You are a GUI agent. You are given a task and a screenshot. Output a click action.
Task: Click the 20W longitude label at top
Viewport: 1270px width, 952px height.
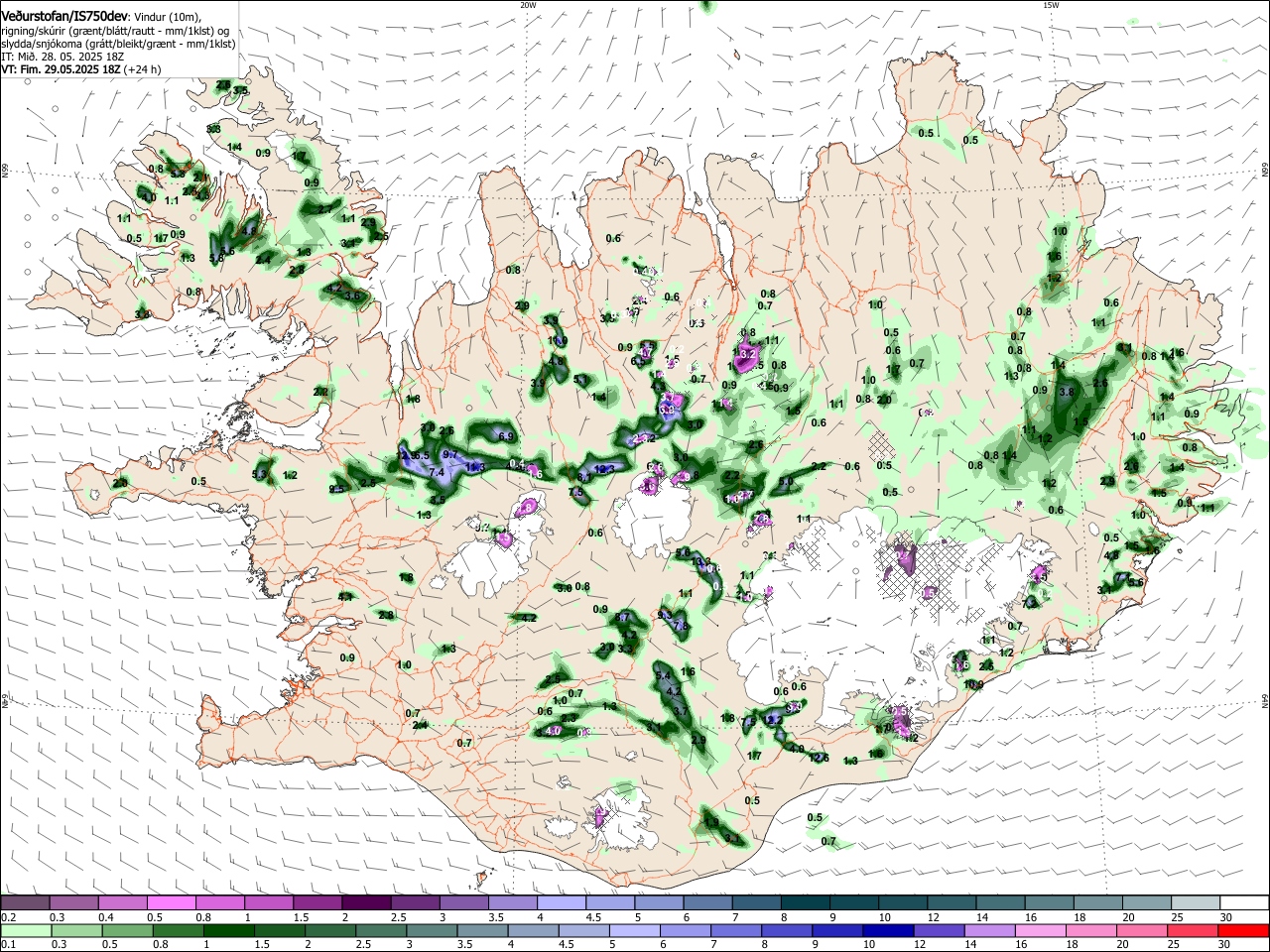(528, 5)
